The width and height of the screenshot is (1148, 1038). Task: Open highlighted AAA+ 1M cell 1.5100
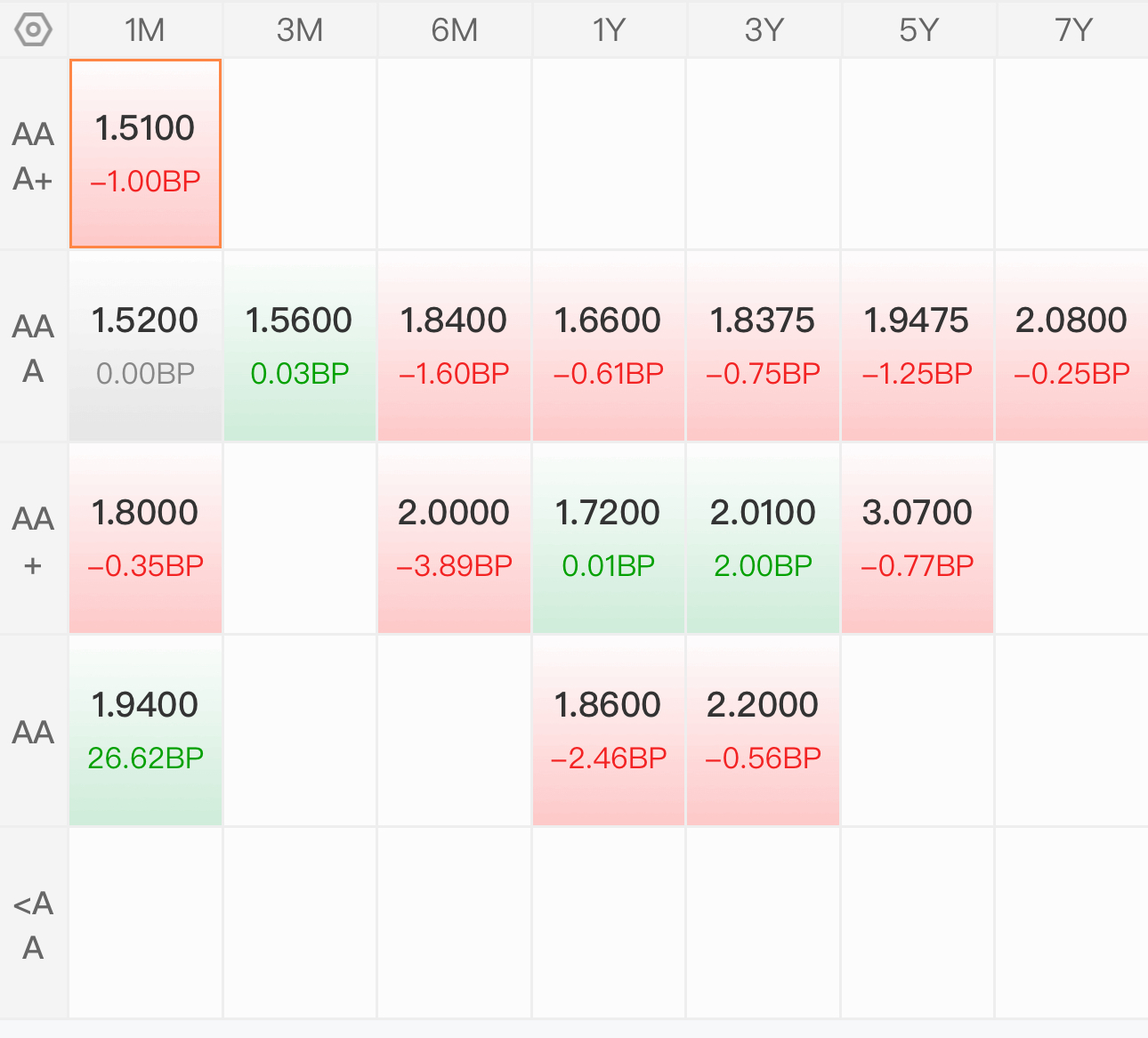tap(145, 154)
